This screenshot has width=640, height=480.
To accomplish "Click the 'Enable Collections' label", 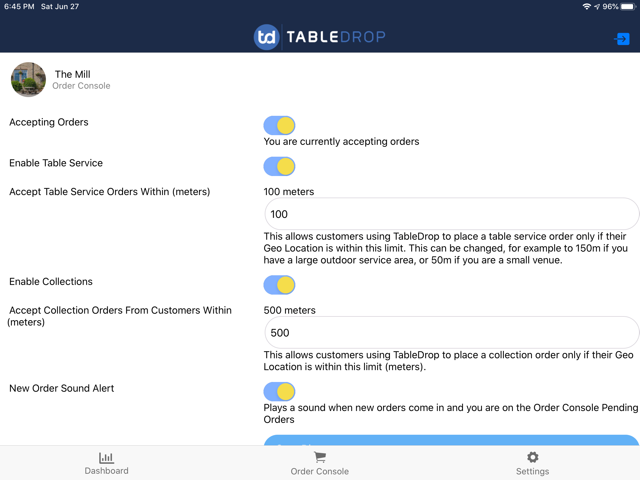I will (51, 282).
